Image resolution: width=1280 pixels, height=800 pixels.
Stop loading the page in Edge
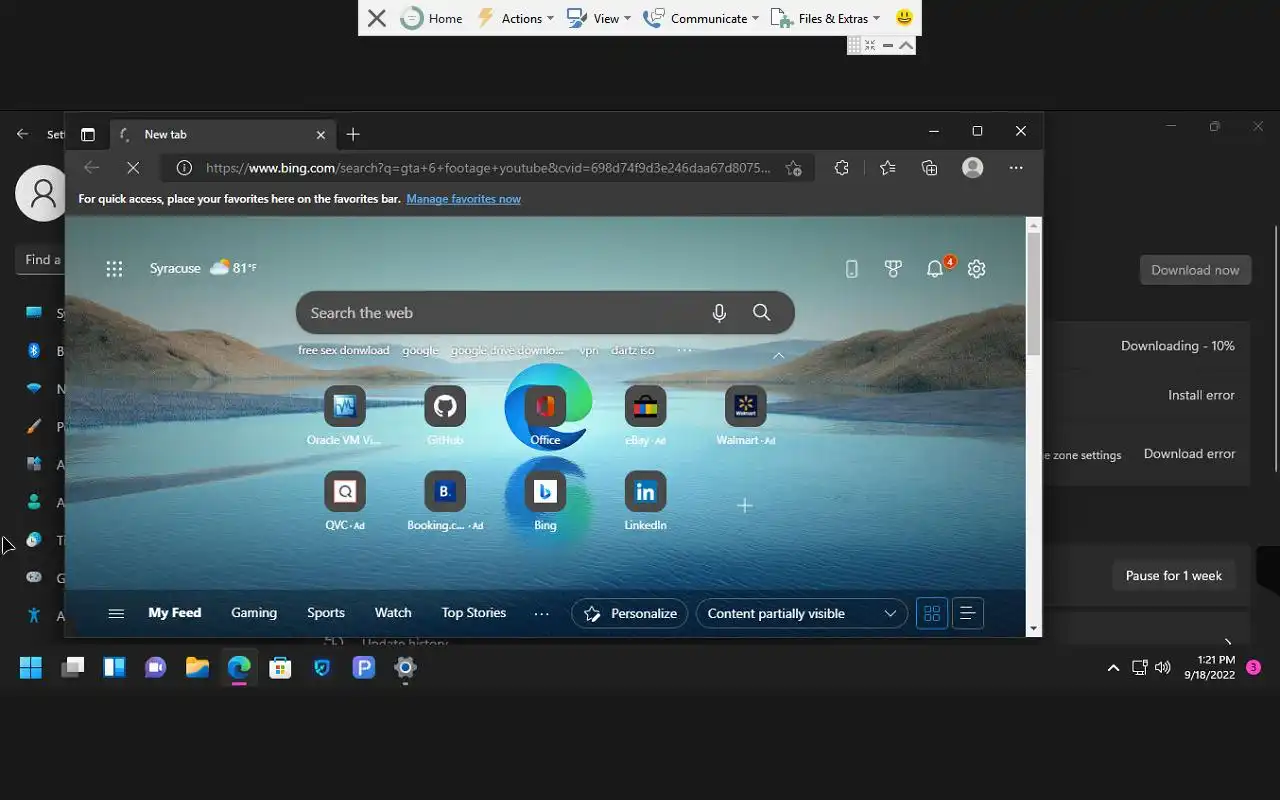coord(133,168)
